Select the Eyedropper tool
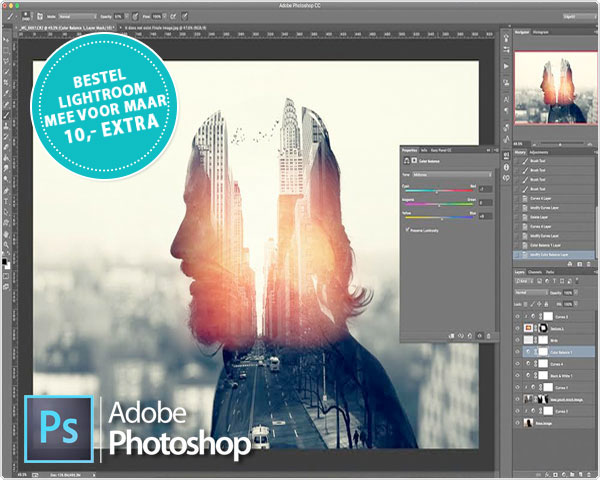This screenshot has width=600, height=480. [6, 93]
